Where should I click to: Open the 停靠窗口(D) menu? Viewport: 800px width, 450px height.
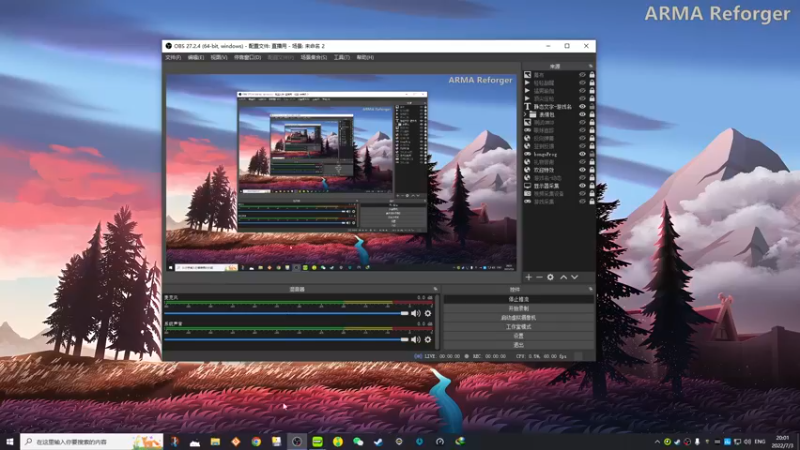pos(247,57)
